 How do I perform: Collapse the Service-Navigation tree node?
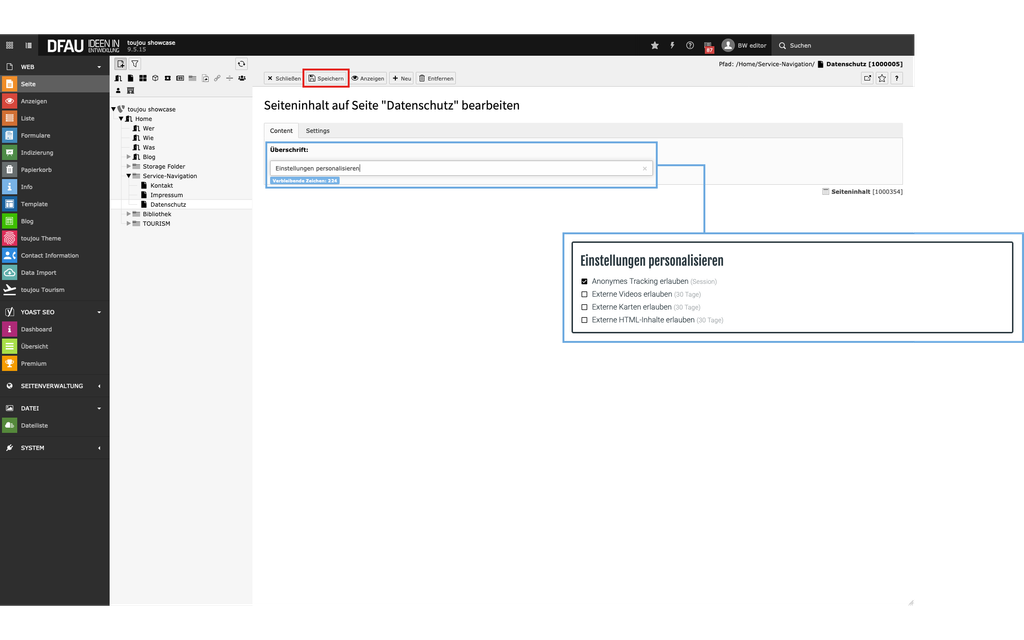(128, 176)
